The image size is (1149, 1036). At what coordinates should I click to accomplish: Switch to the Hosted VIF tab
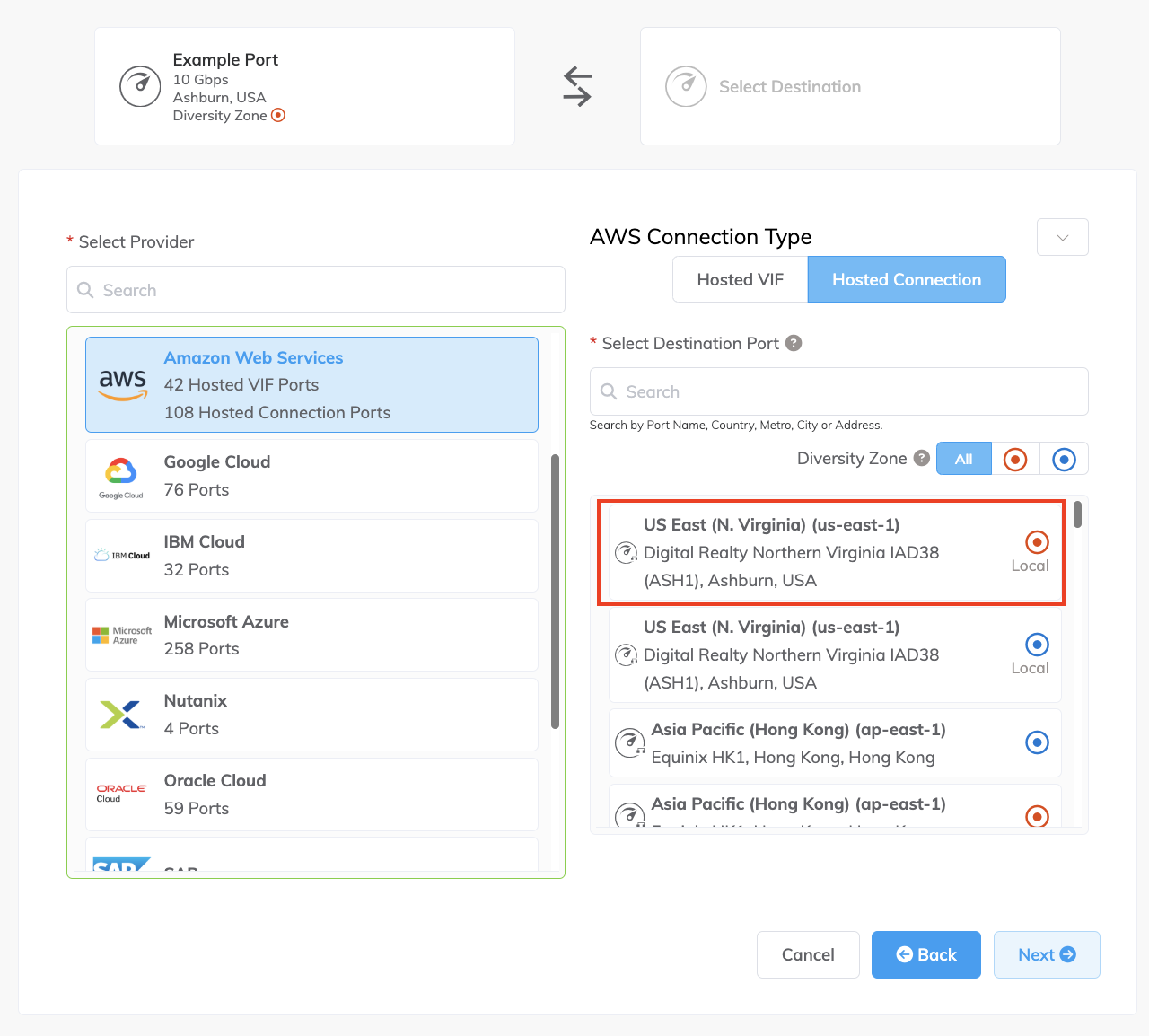740,279
